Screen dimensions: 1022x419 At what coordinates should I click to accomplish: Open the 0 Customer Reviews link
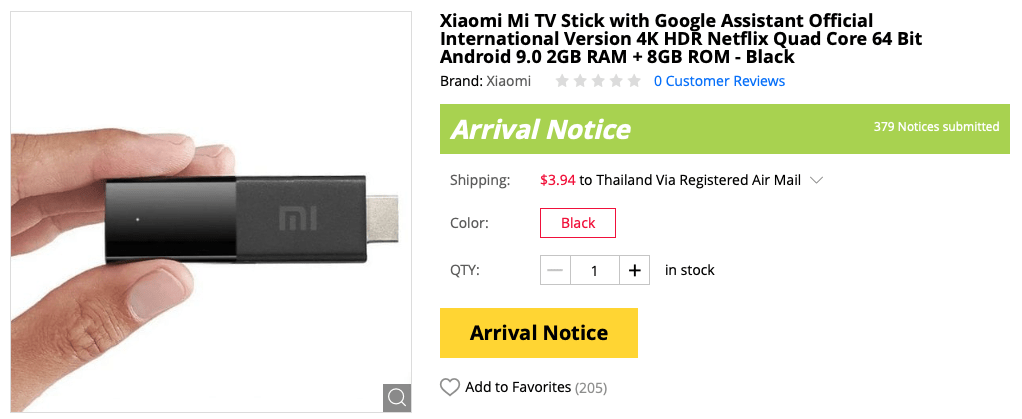(x=719, y=81)
